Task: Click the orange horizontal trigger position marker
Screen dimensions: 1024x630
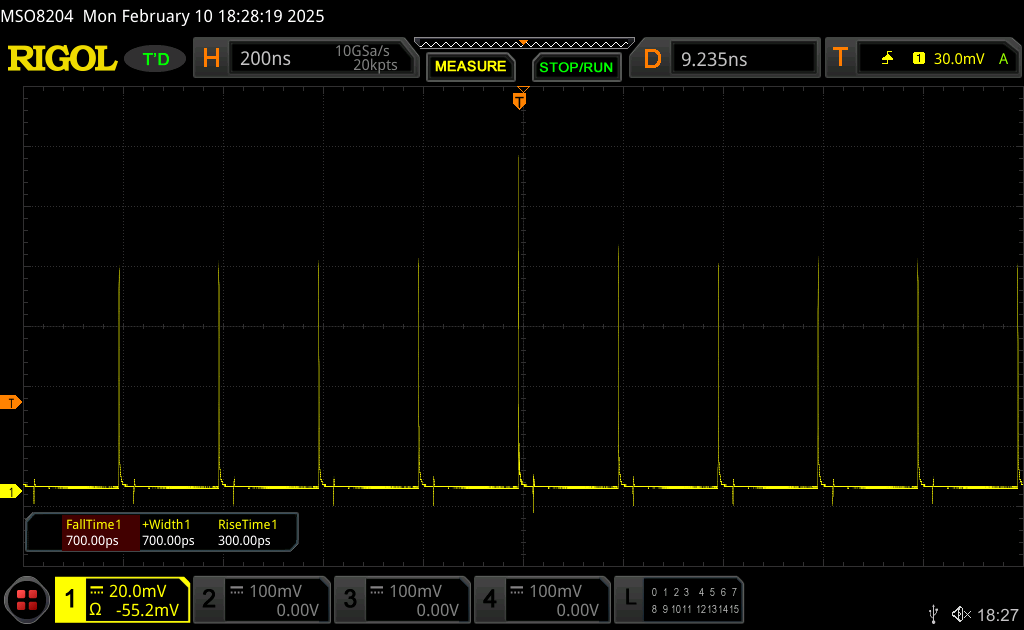Action: point(519,100)
